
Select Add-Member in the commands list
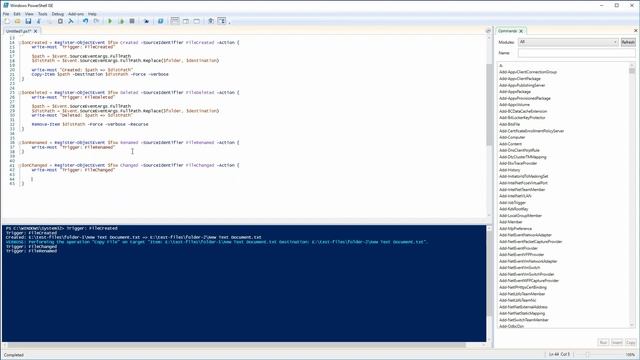510,222
